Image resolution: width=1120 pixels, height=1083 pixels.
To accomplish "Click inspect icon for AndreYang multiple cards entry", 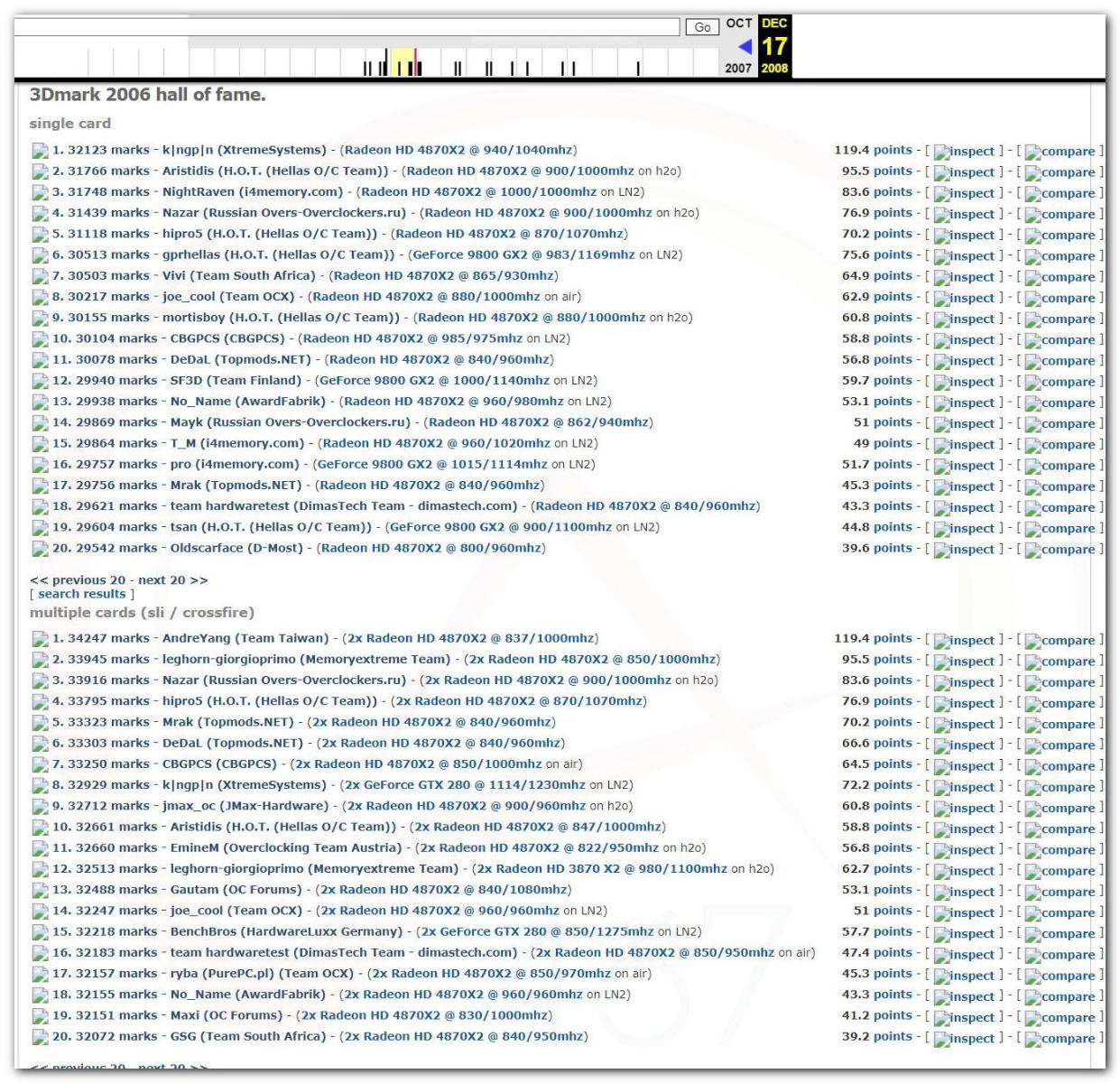I will click(964, 641).
